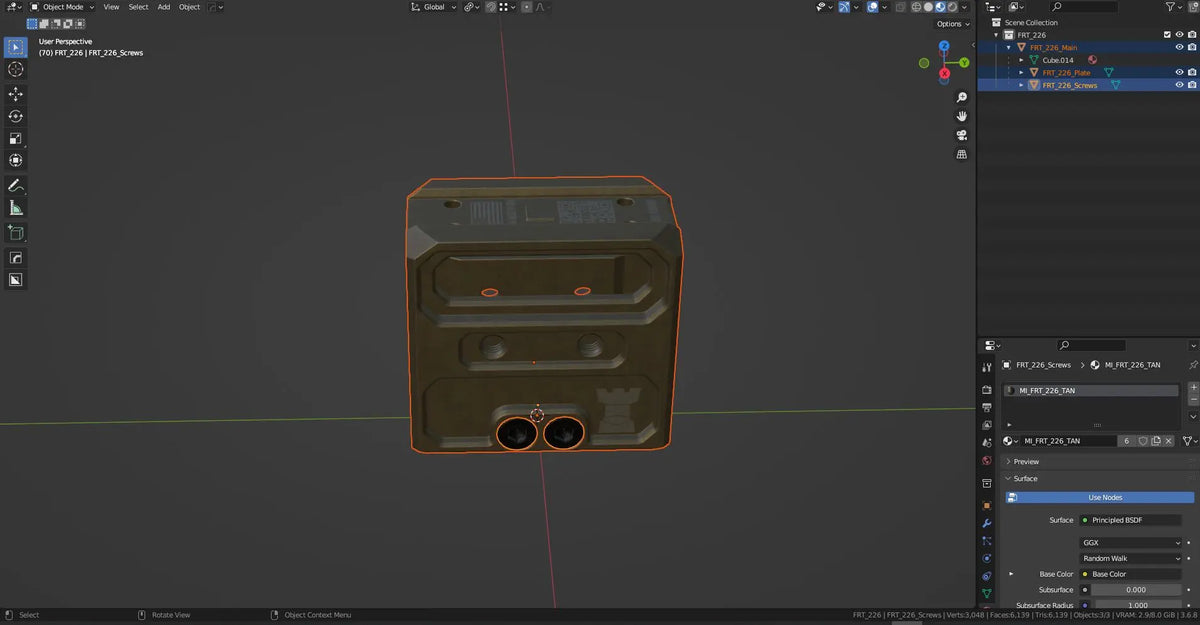This screenshot has width=1200, height=625.
Task: Switch to wireframe viewport shading
Action: [x=914, y=7]
